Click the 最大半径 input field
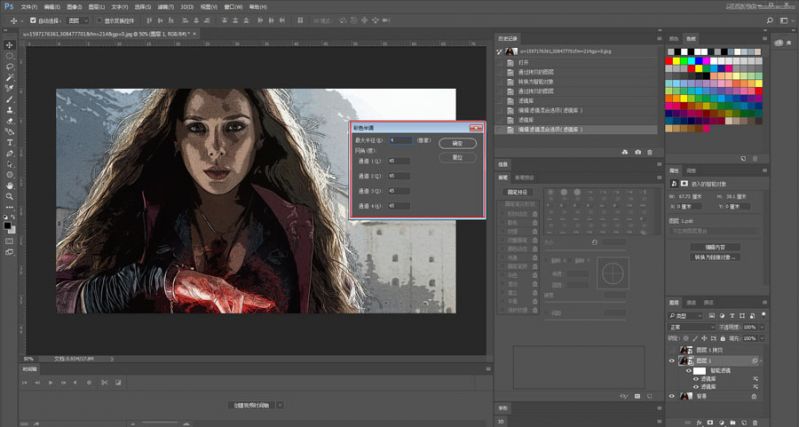Image resolution: width=799 pixels, height=427 pixels. [x=401, y=141]
